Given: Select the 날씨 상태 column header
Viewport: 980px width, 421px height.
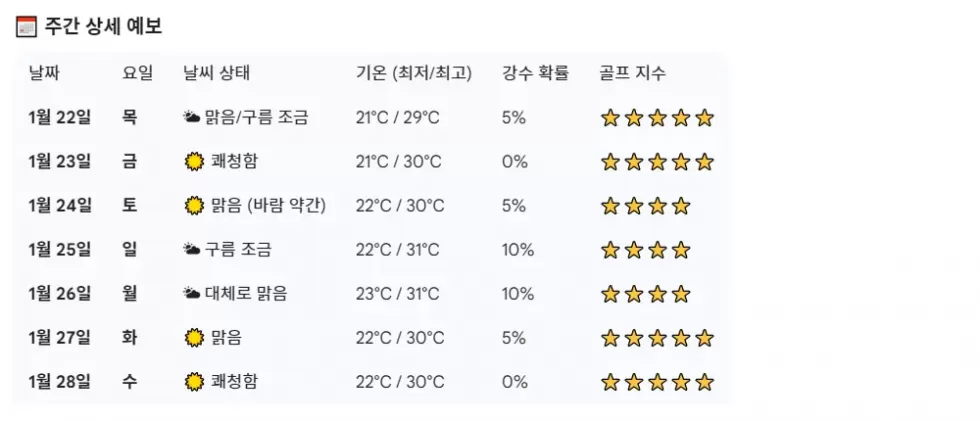Looking at the screenshot, I should tap(217, 73).
